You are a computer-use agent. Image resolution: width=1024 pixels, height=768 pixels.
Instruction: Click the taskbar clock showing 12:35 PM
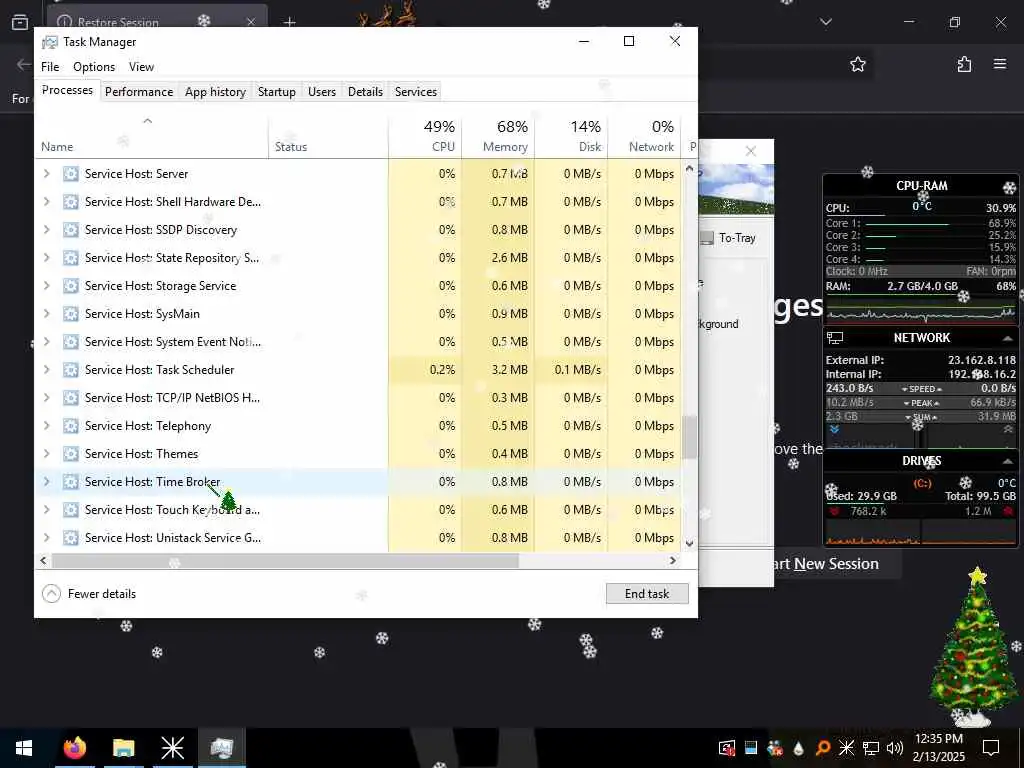tap(939, 748)
